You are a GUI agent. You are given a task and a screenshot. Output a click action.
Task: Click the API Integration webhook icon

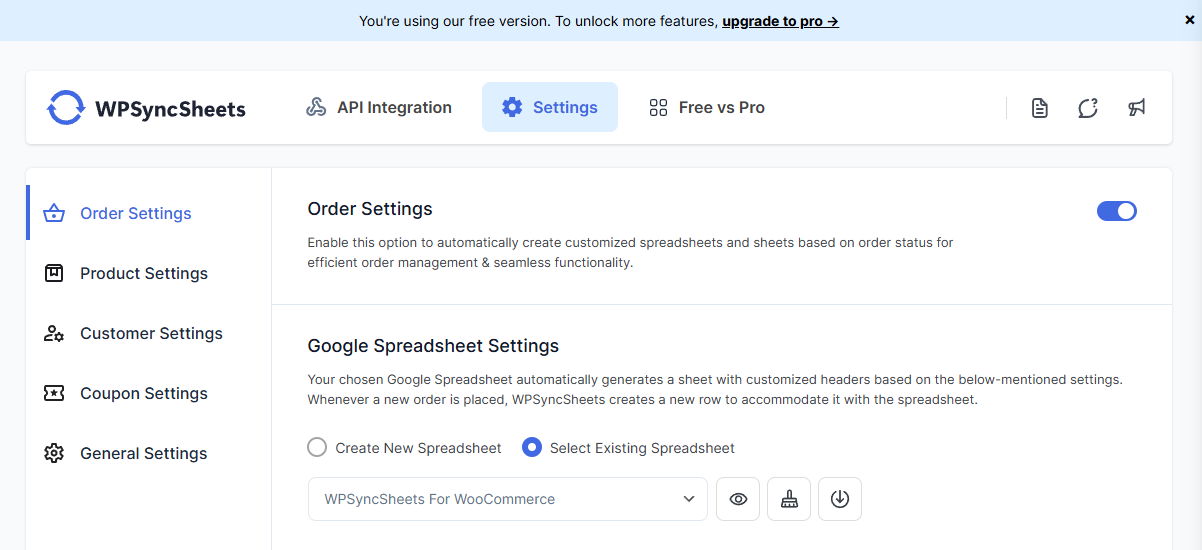pos(316,107)
